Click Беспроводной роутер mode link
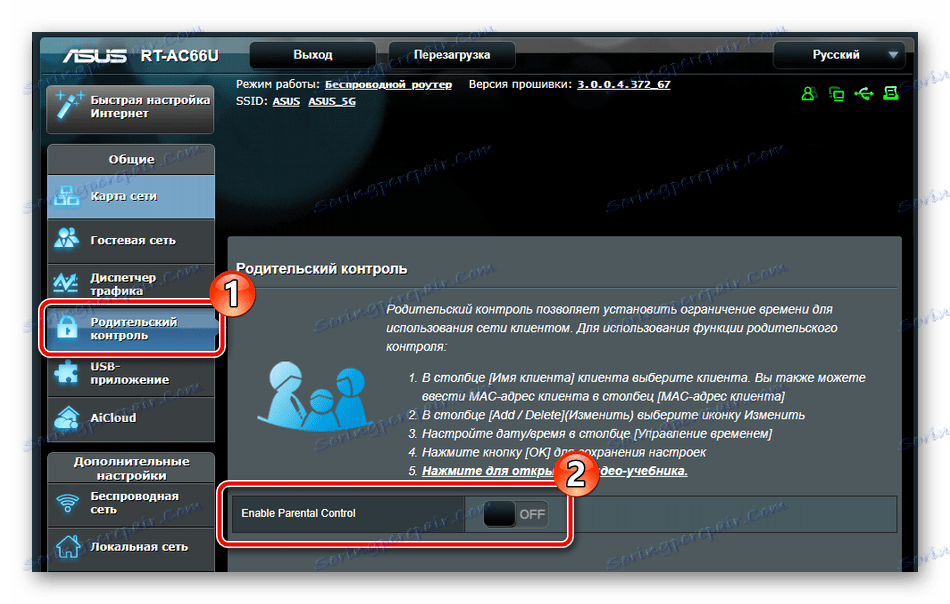This screenshot has width=950, height=604. pyautogui.click(x=388, y=84)
